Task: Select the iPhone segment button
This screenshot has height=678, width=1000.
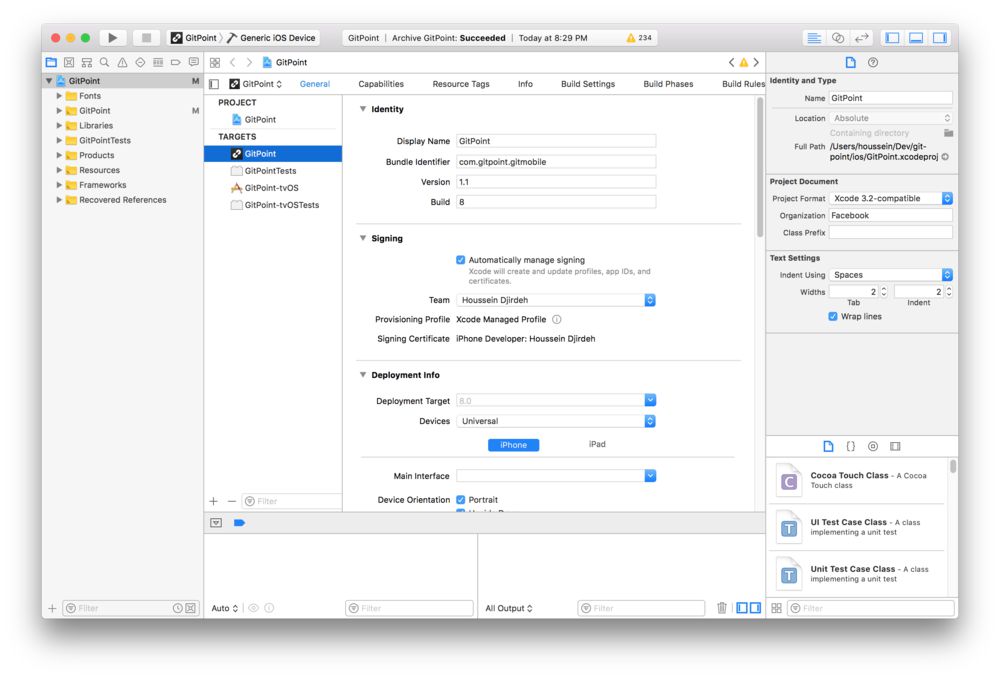Action: (513, 445)
